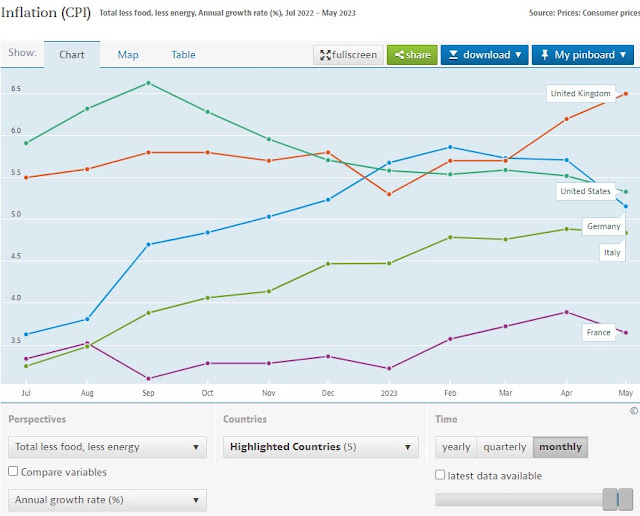Click the Inflation (CPI) title
The width and height of the screenshot is (640, 516).
(46, 13)
